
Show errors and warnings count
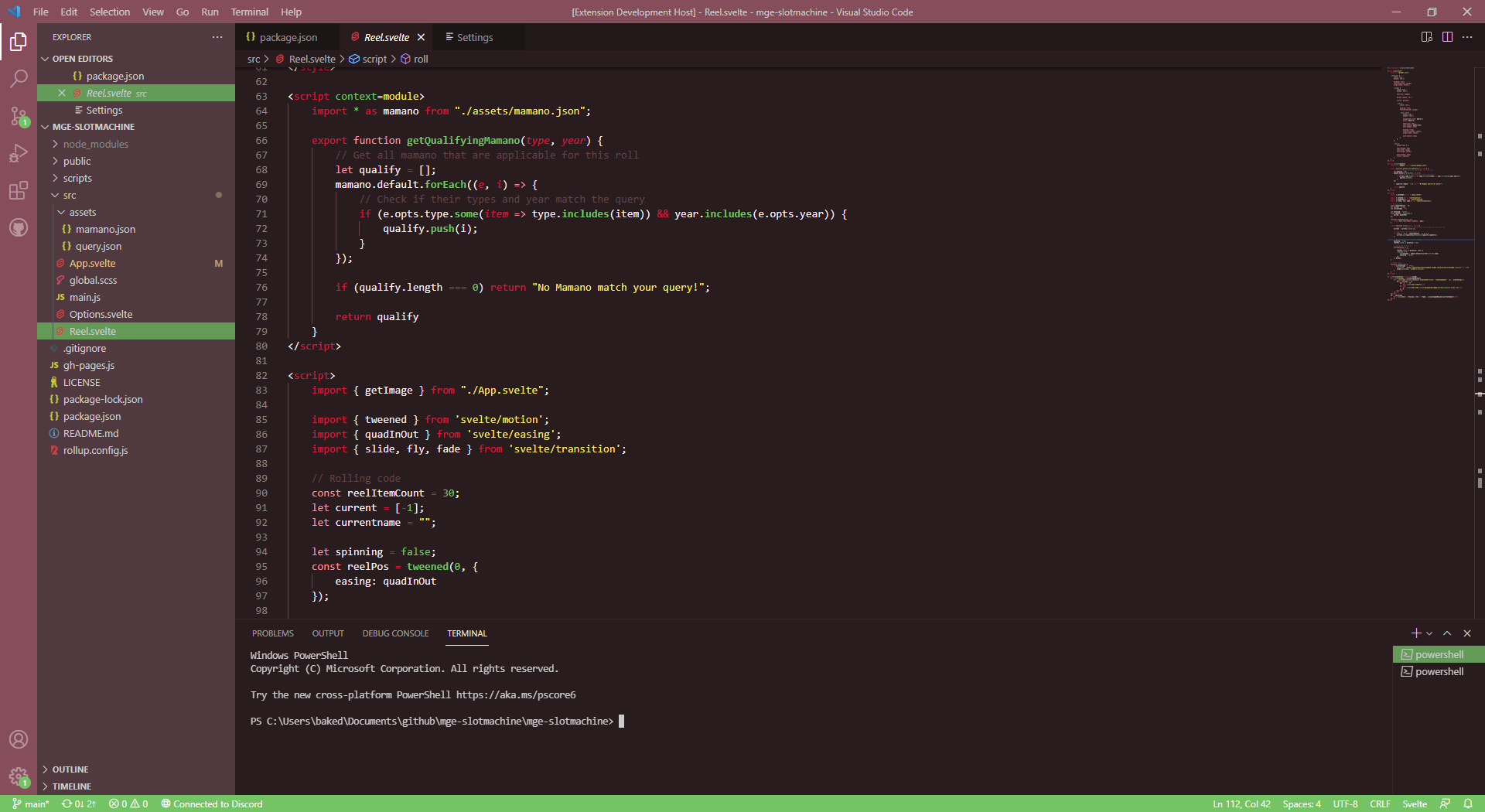128,803
